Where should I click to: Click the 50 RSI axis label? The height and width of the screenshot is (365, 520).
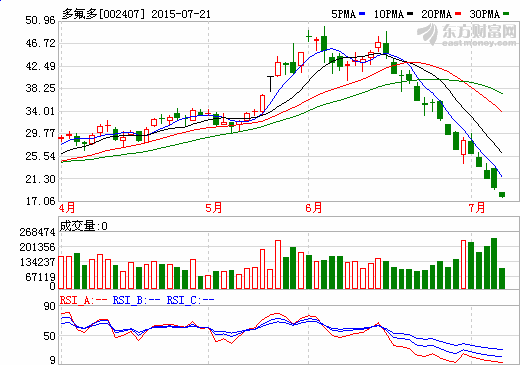tap(50, 336)
